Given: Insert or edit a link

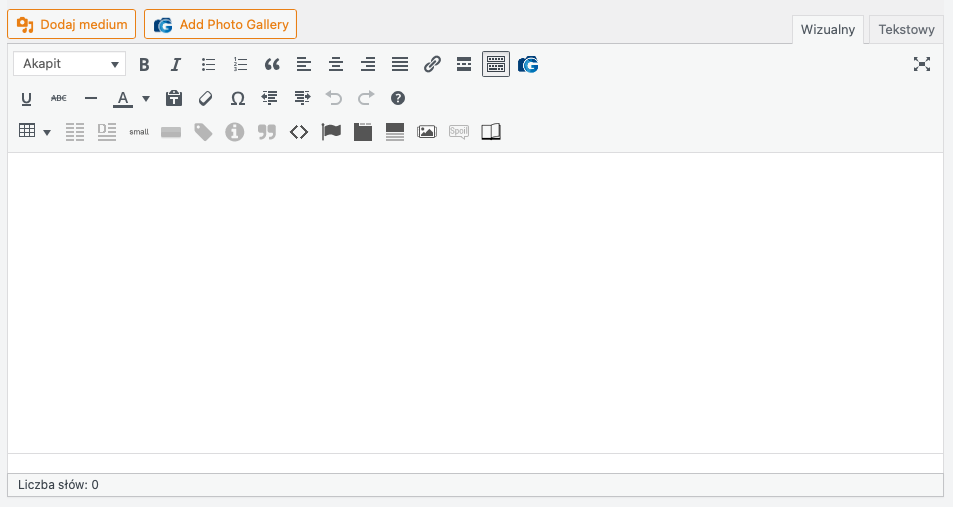Looking at the screenshot, I should 432,64.
